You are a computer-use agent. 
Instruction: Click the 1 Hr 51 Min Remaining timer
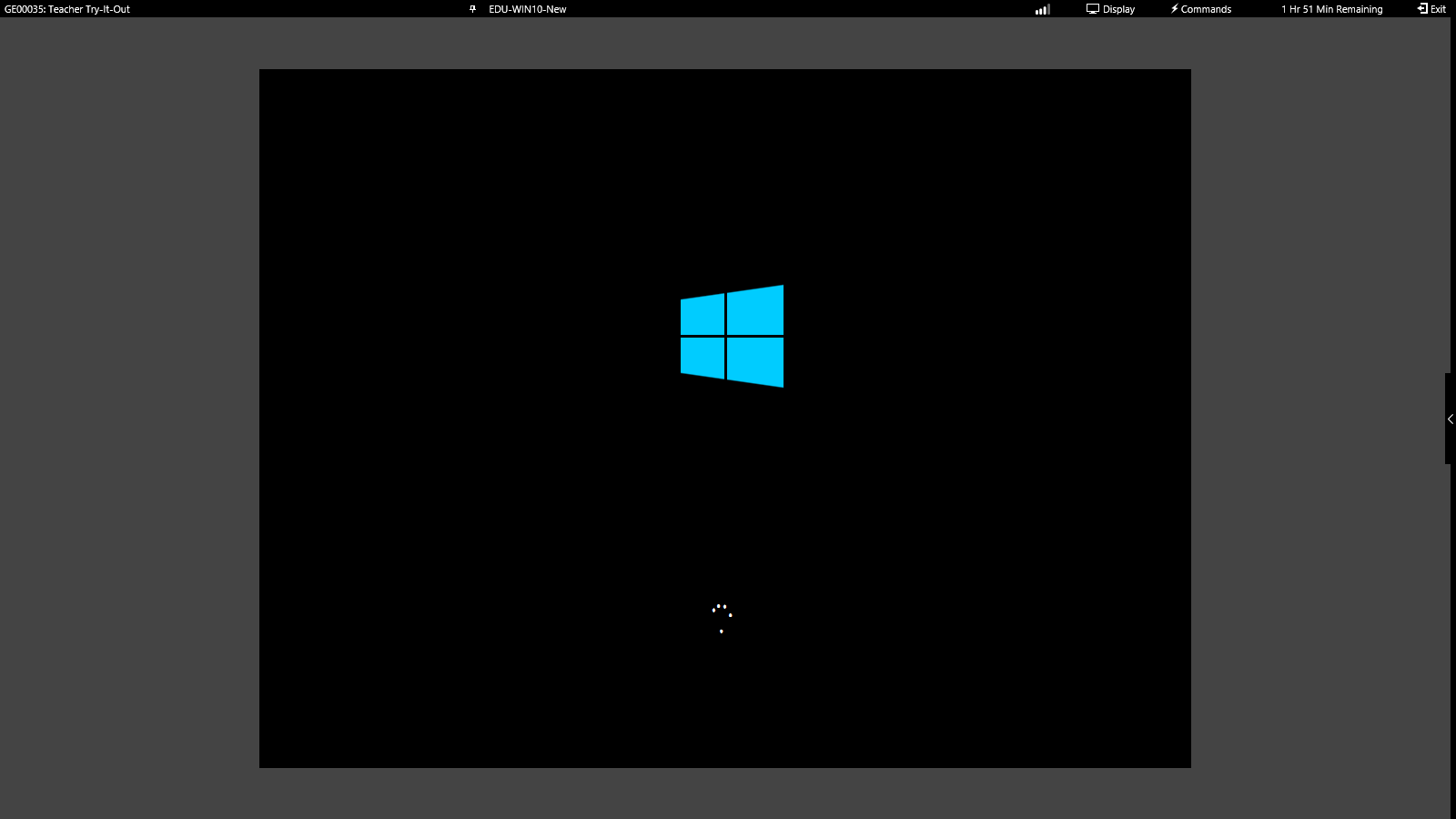[x=1332, y=9]
